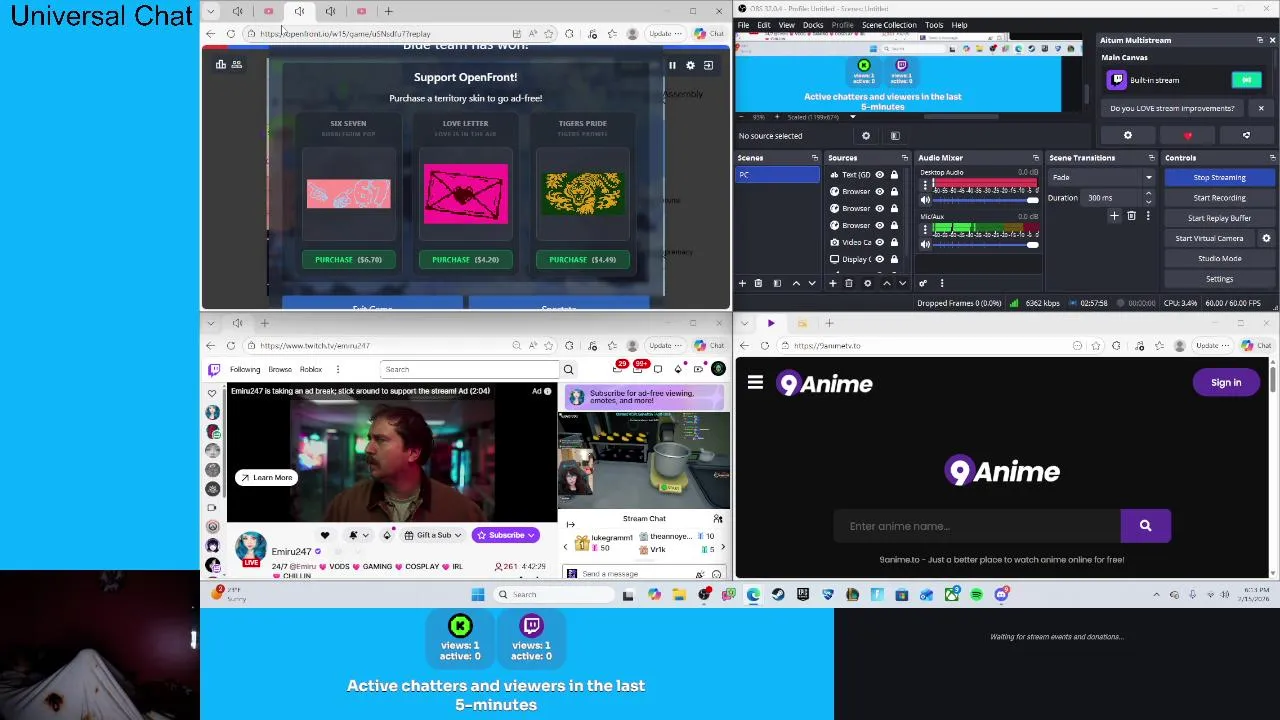This screenshot has width=1280, height=720.
Task: Open the leaderboard icon in OpenFront game
Action: click(221, 64)
